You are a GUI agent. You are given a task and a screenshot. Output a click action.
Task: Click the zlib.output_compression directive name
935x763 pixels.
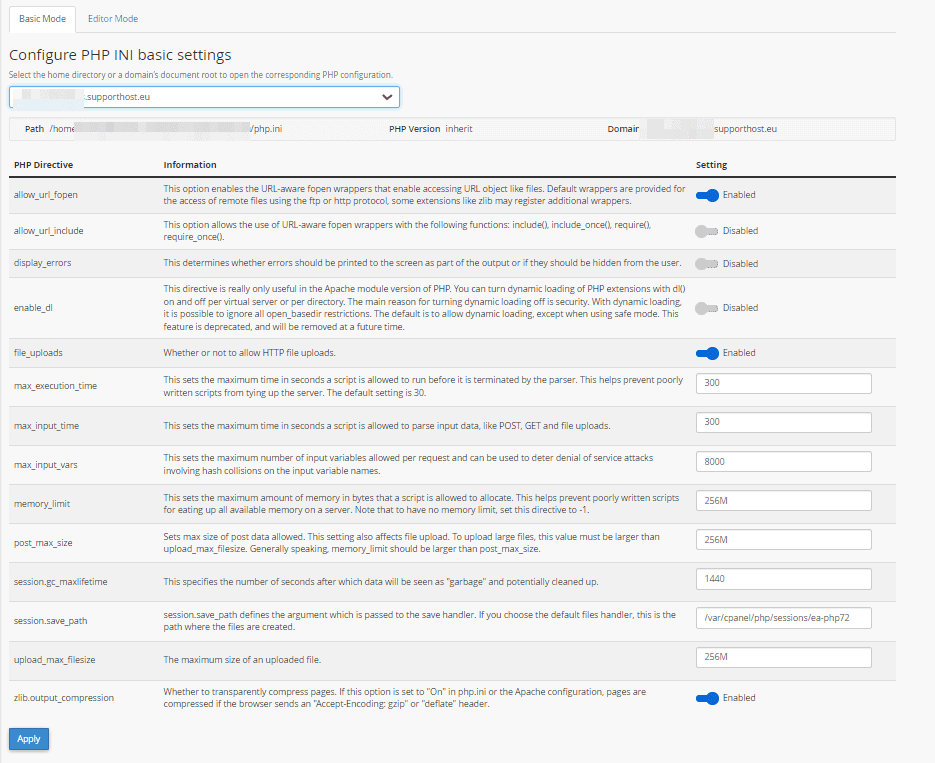click(64, 698)
